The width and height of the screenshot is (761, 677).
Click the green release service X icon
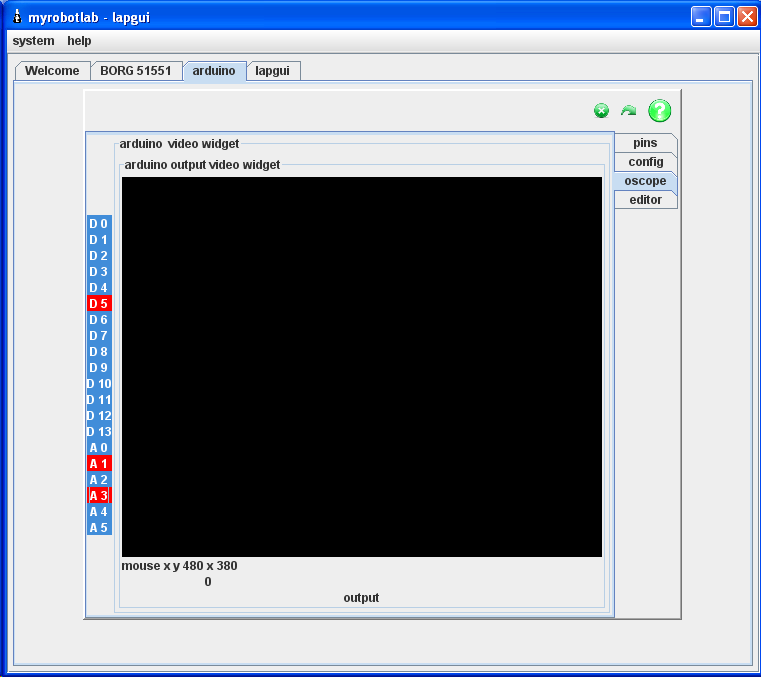(x=601, y=111)
